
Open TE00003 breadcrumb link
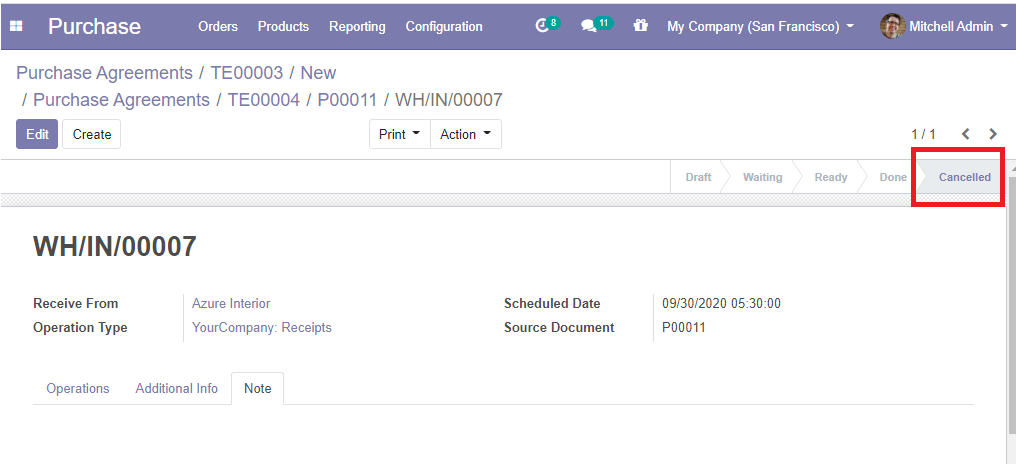tap(247, 73)
